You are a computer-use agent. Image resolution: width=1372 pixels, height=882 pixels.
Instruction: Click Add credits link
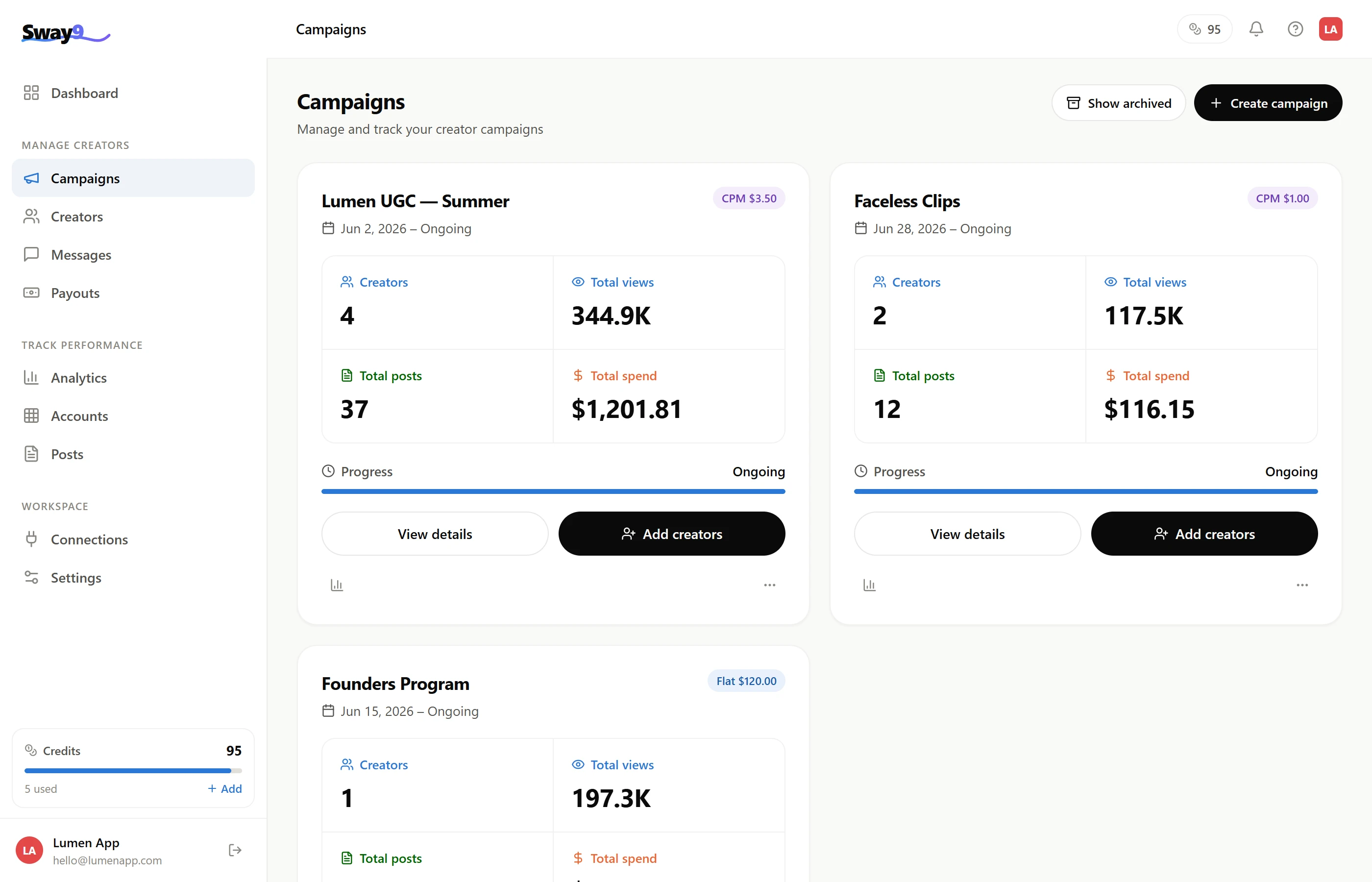(224, 788)
